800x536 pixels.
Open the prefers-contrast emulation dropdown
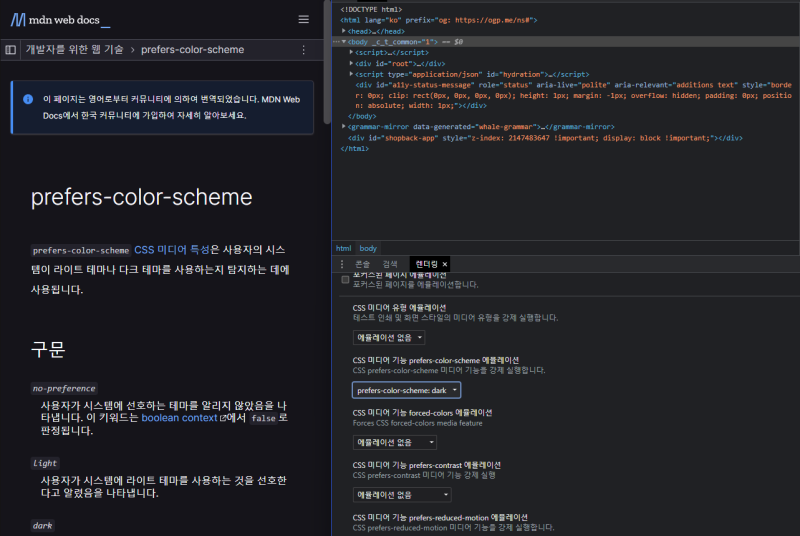(402, 495)
